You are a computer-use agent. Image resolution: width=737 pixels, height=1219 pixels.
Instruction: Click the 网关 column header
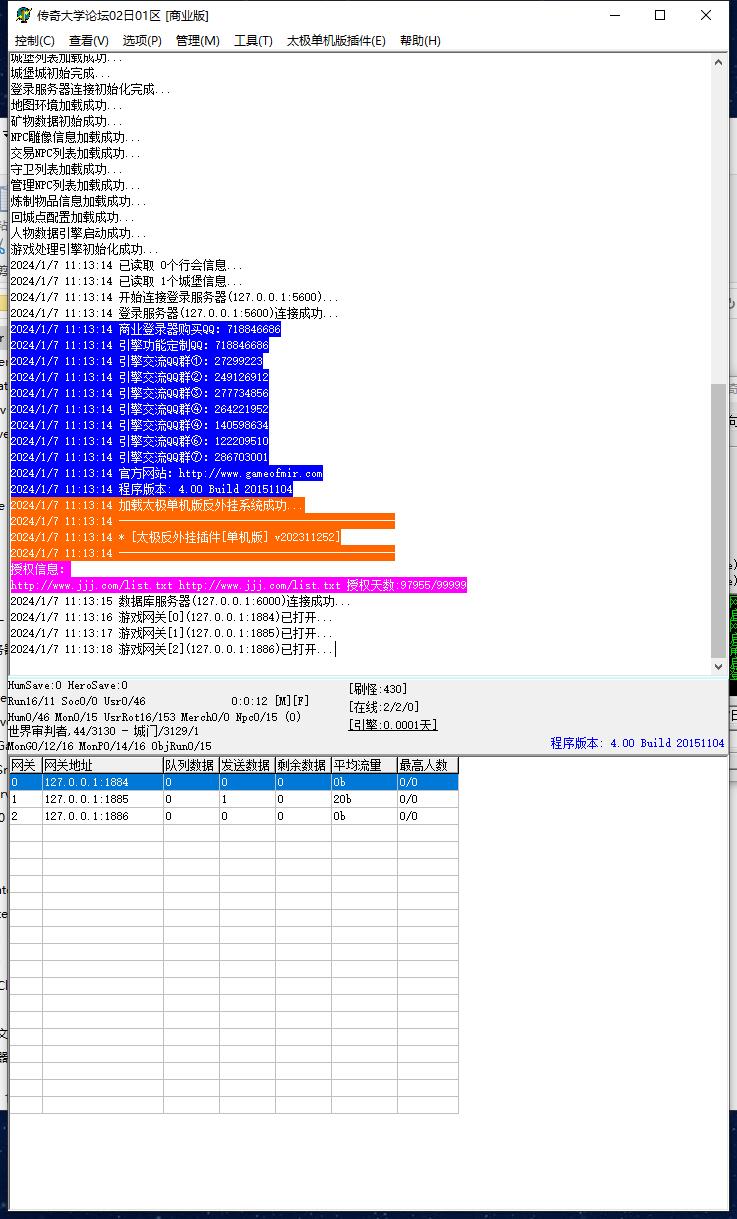25,765
